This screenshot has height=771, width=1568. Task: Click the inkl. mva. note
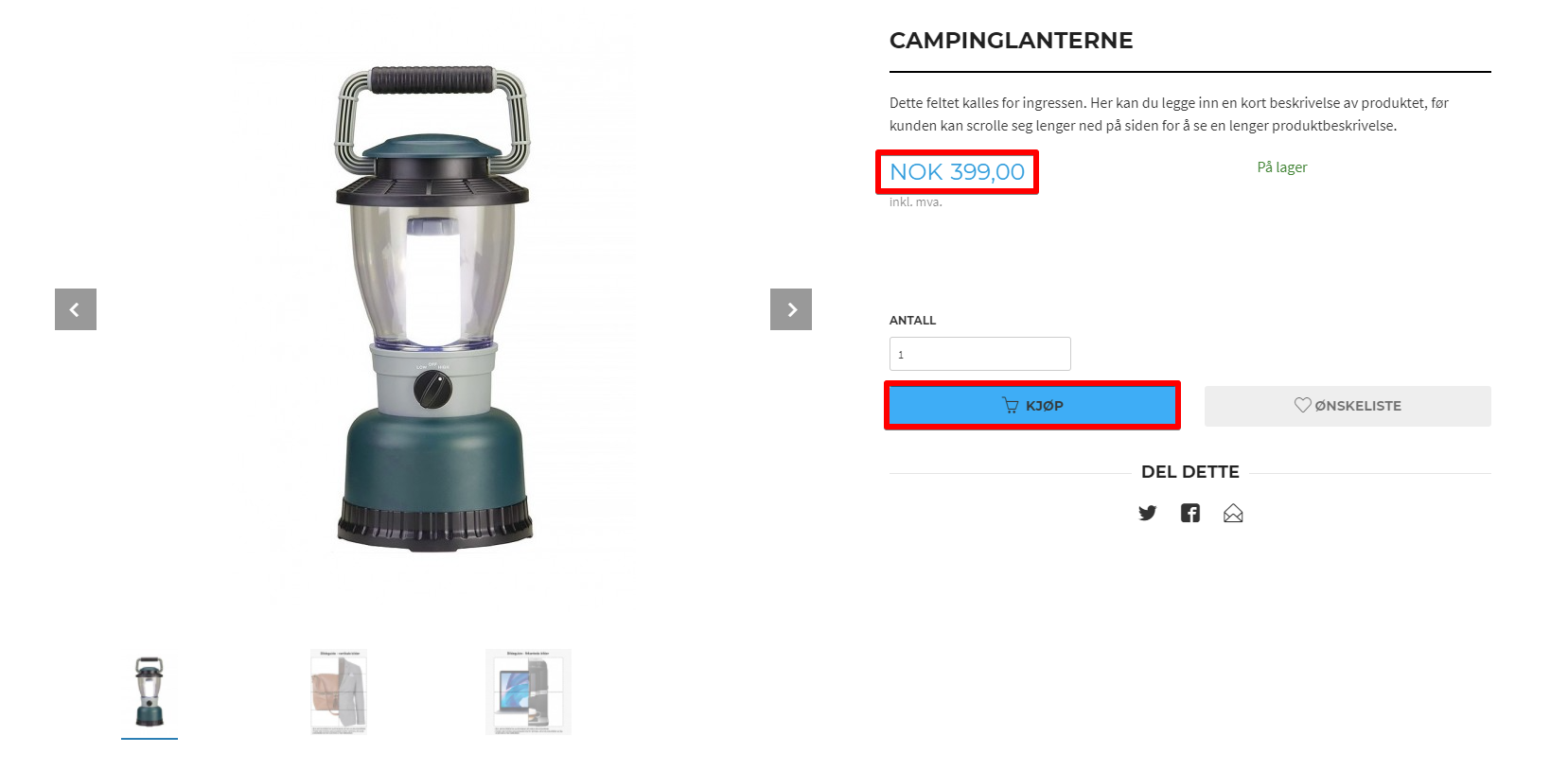point(915,202)
